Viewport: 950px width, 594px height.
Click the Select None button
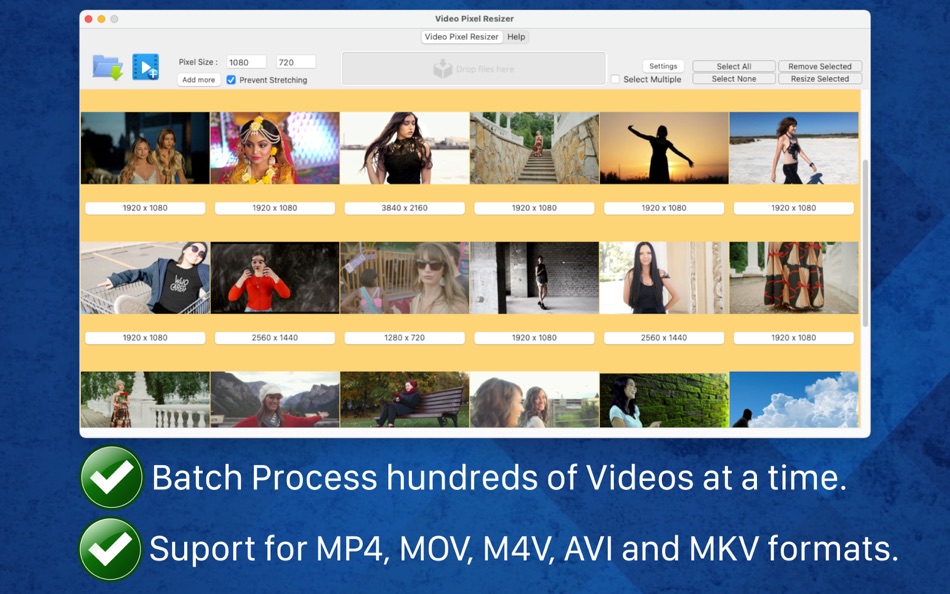coord(734,79)
